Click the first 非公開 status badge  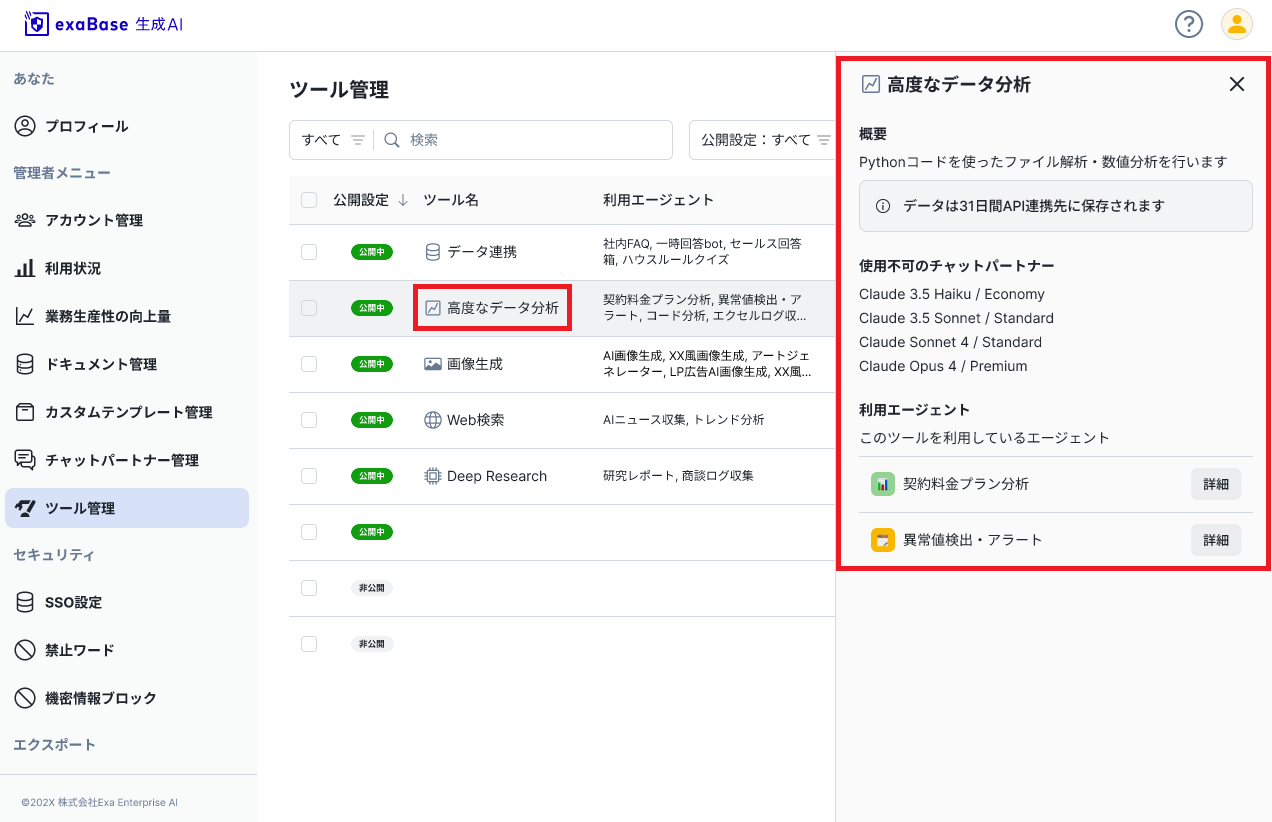[372, 588]
